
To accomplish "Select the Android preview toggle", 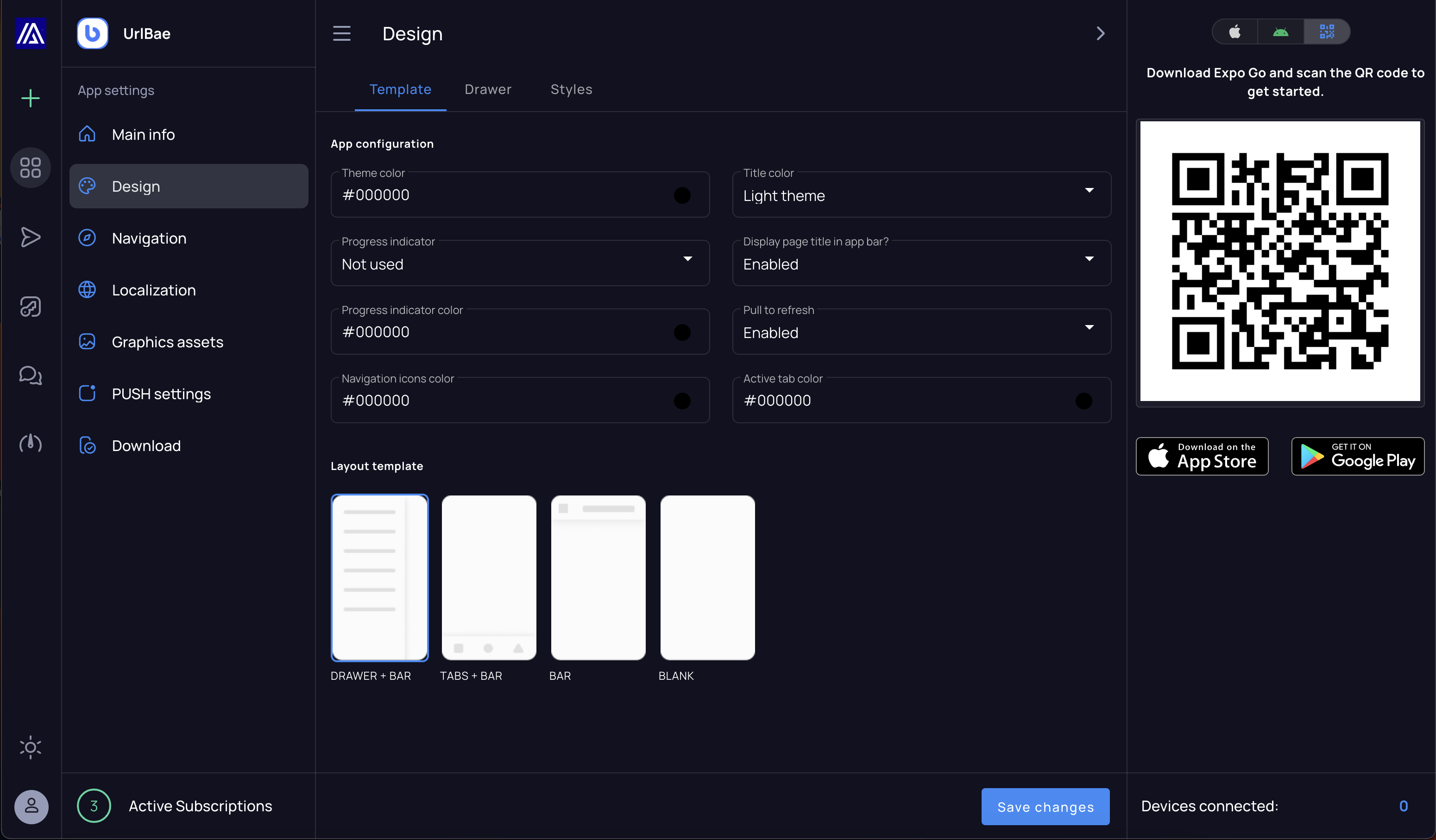I will point(1280,31).
